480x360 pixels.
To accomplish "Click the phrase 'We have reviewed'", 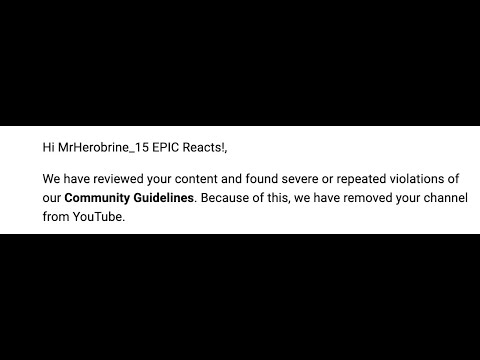I will (93, 179).
